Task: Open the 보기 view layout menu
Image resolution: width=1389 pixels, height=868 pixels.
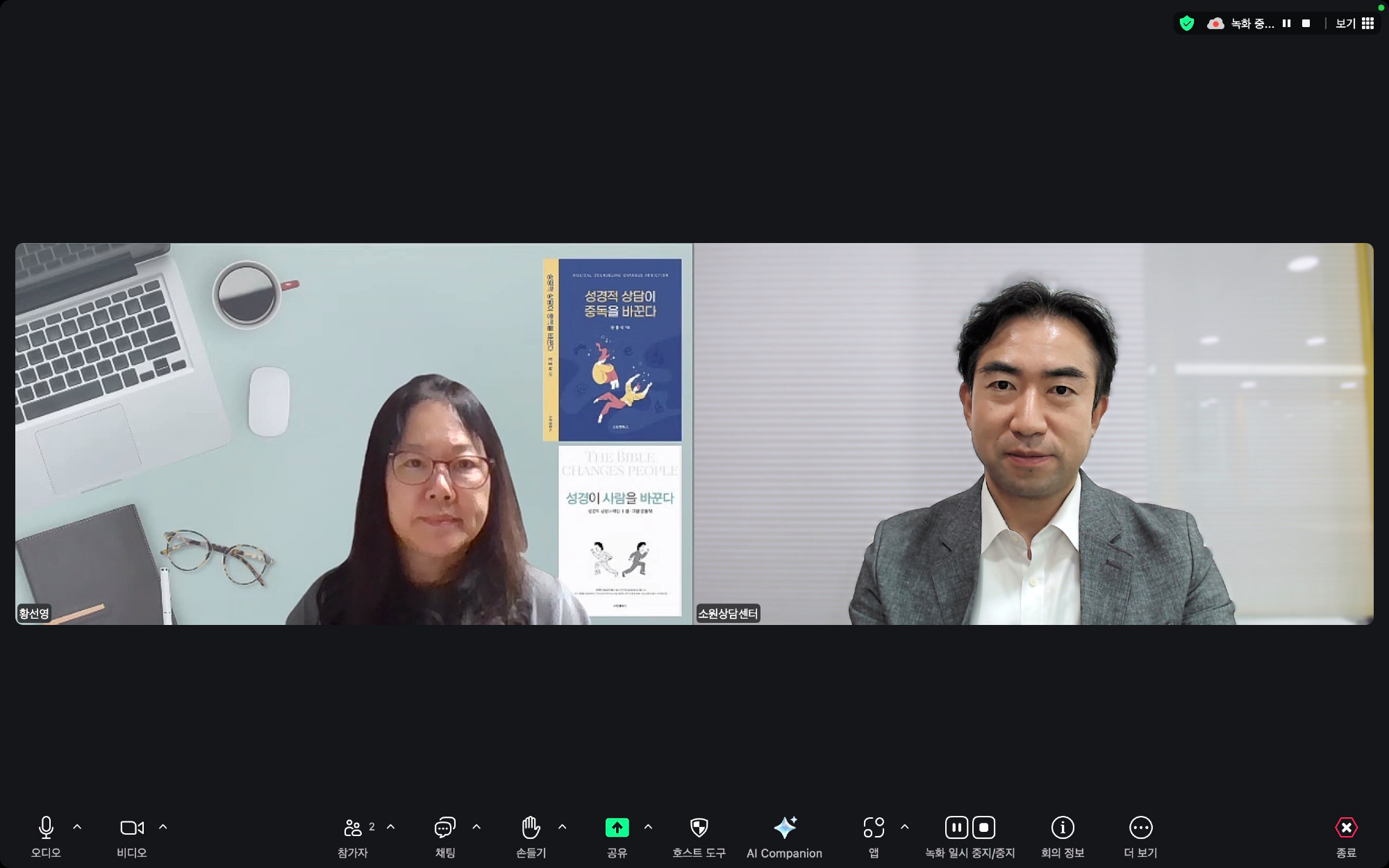Action: click(1354, 24)
